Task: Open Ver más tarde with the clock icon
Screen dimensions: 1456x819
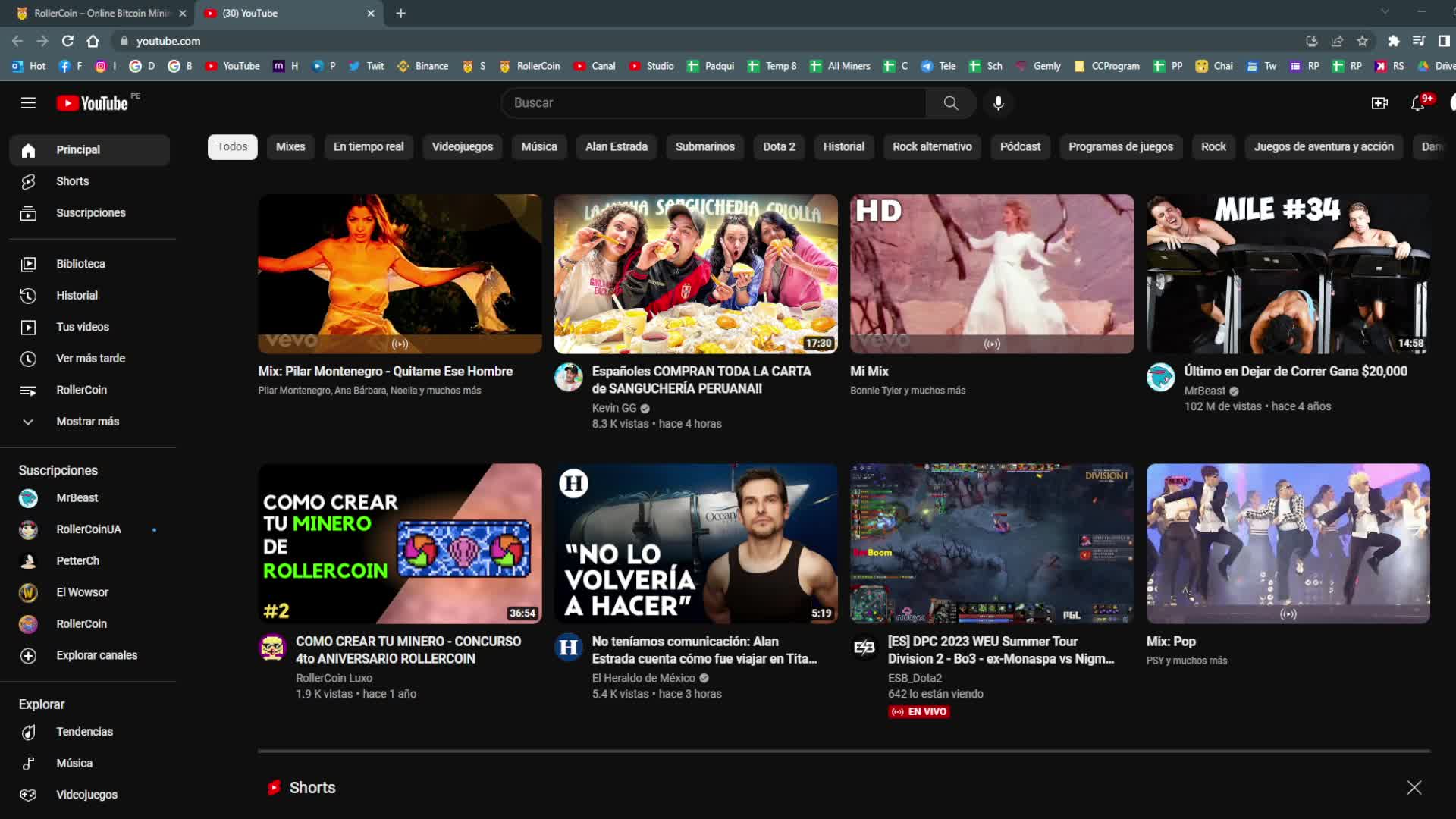Action: (90, 358)
